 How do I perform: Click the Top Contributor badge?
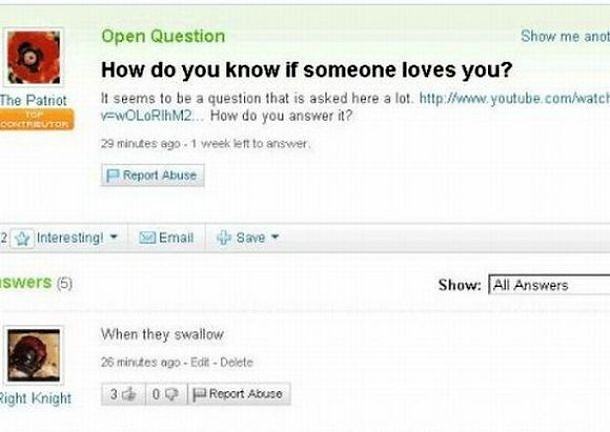pyautogui.click(x=36, y=119)
